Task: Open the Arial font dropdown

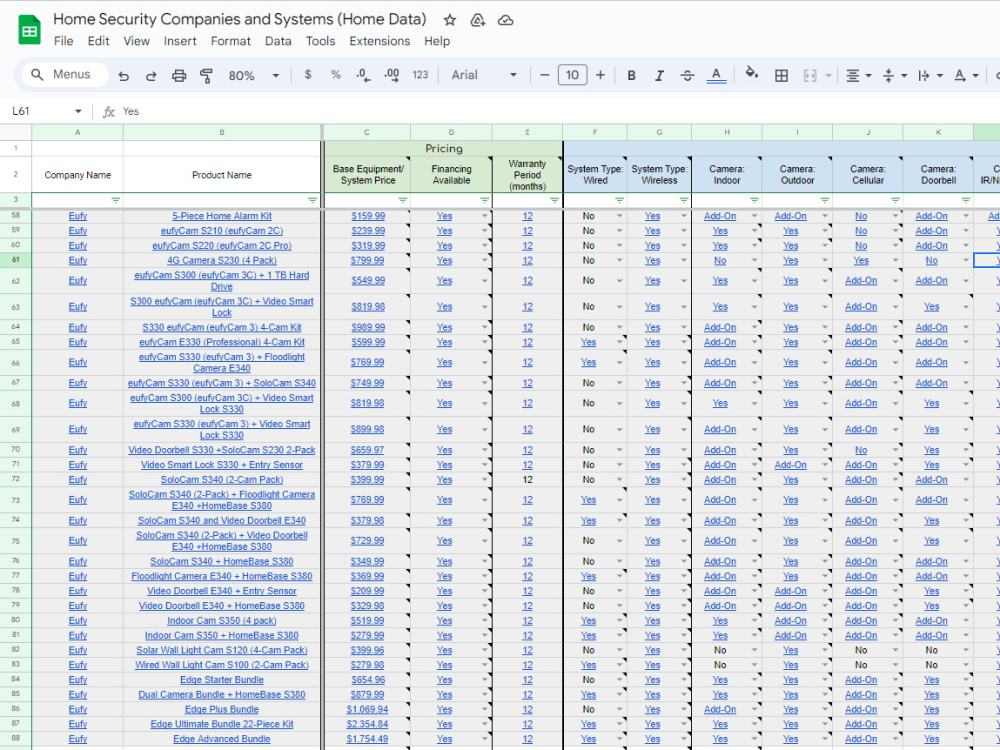Action: point(484,75)
